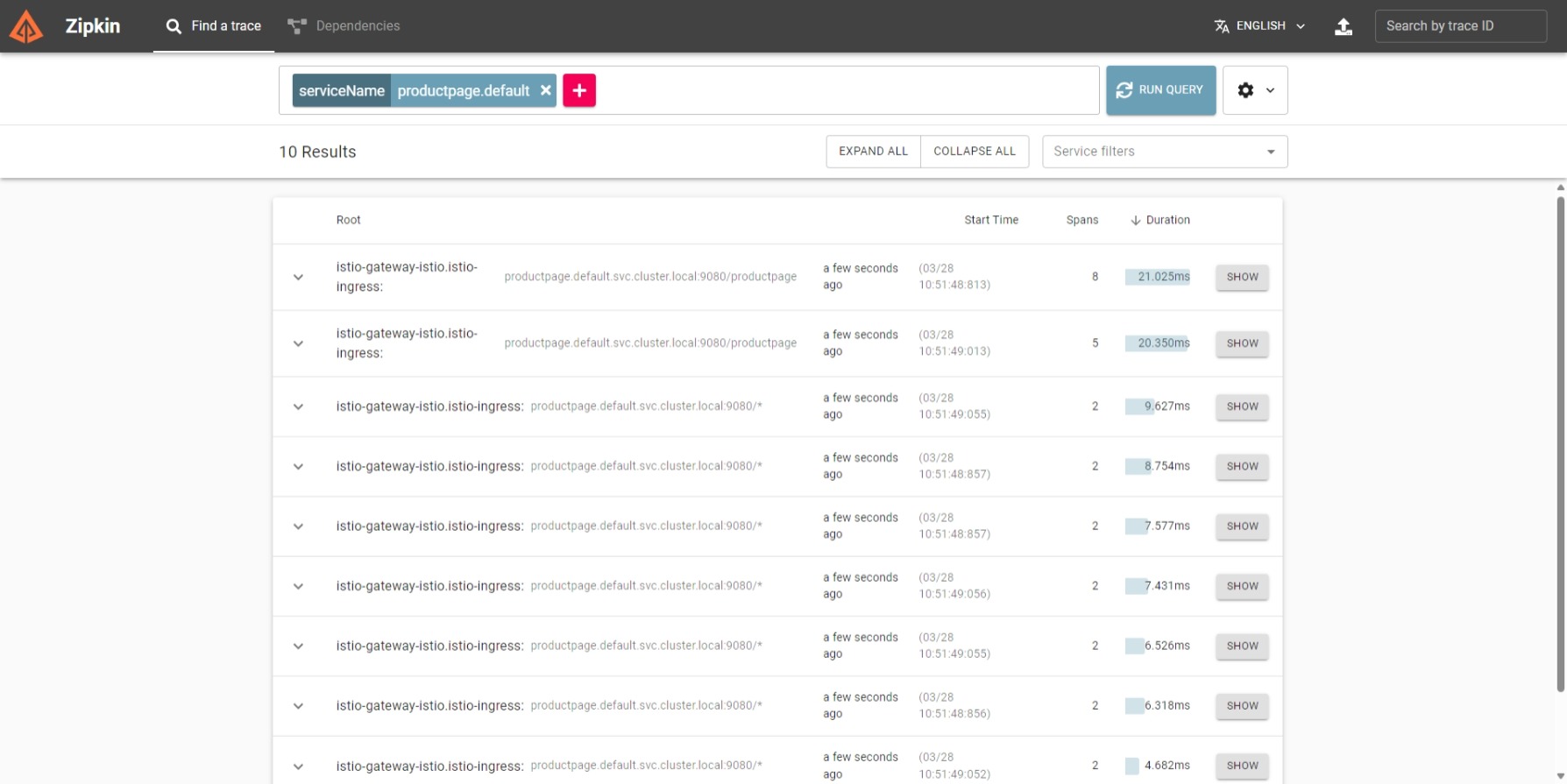Show the trace with 21.025ms duration
Screen dimensions: 1567x784
click(1242, 277)
